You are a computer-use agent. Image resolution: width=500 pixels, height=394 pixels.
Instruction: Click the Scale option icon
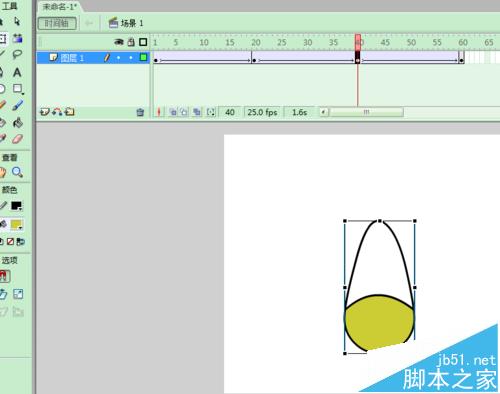(18, 294)
